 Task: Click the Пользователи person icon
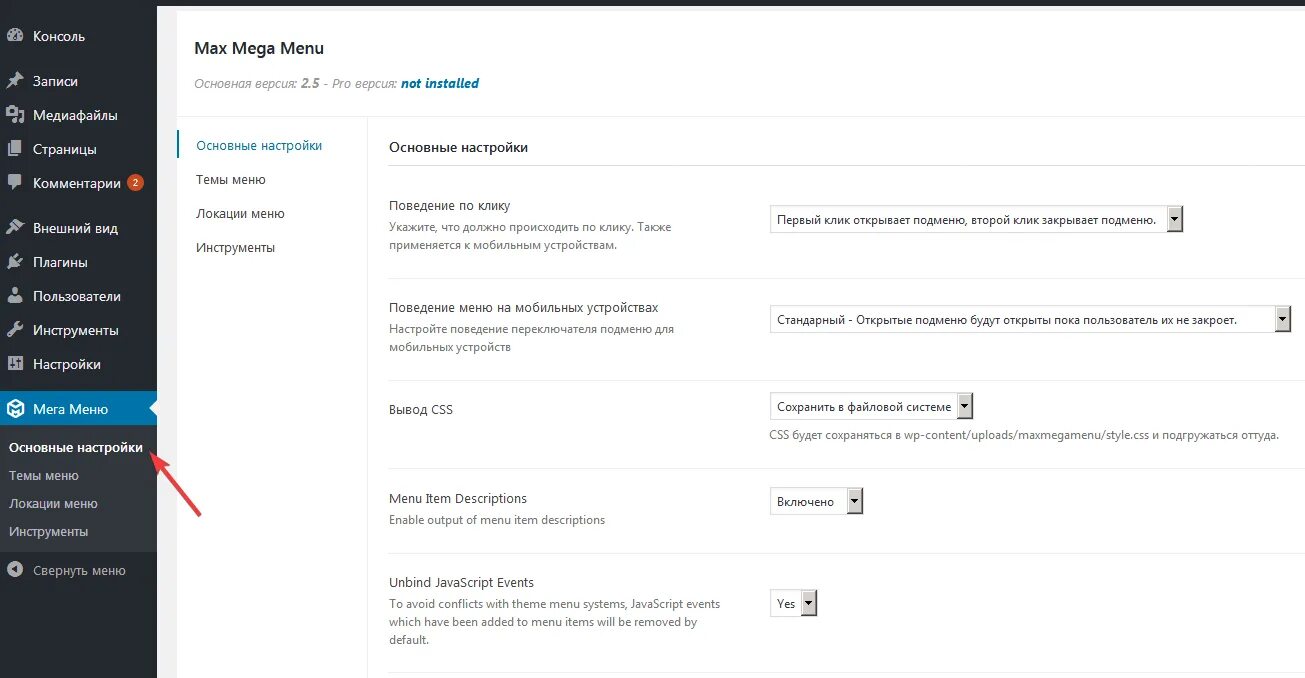(15, 296)
